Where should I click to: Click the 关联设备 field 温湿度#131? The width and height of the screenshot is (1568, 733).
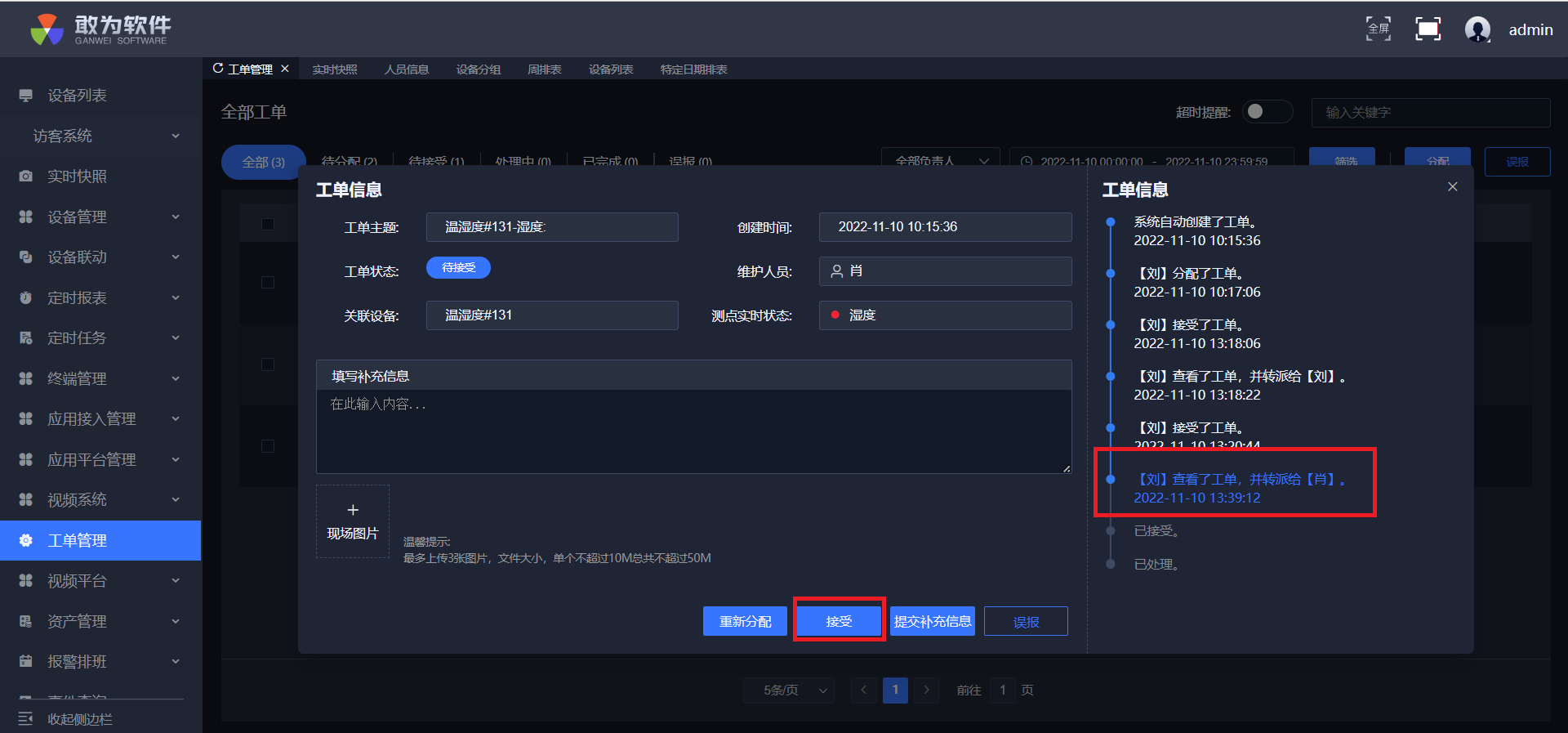552,315
